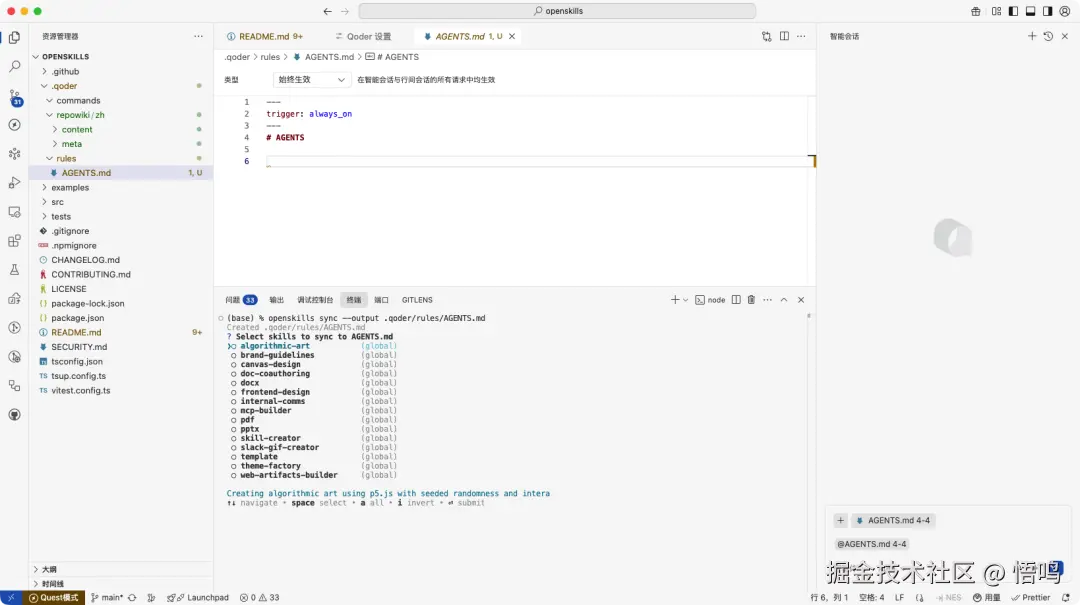Open the Search view in activity bar
Image resolution: width=1080 pixels, height=605 pixels.
(14, 66)
